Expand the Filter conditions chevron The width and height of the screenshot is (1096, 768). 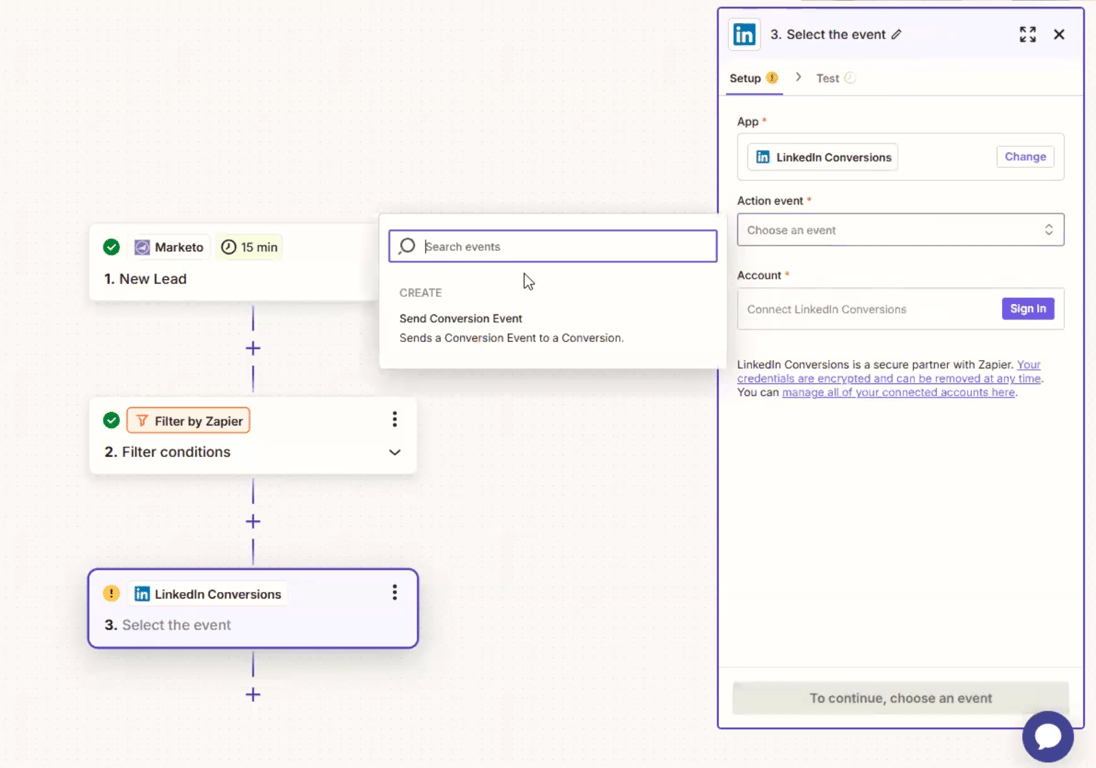(x=395, y=452)
